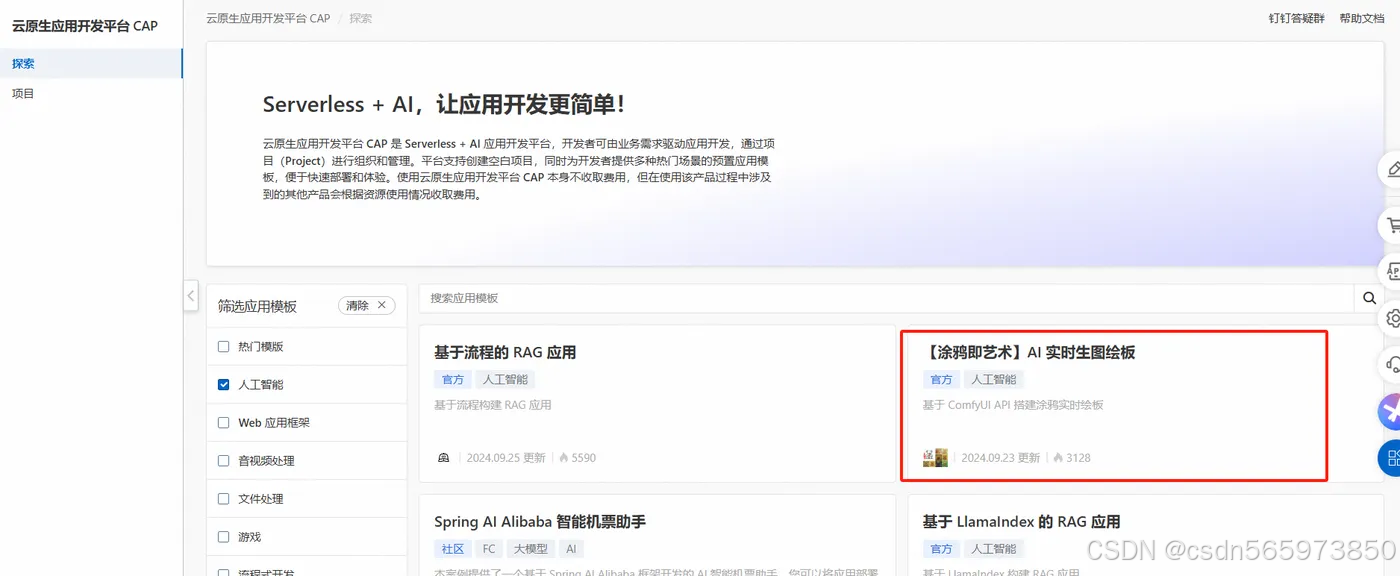The image size is (1400, 576).
Task: Click 基于 ComfyUI API 搭建涂鸦实时绘板 description
Action: (1013, 405)
